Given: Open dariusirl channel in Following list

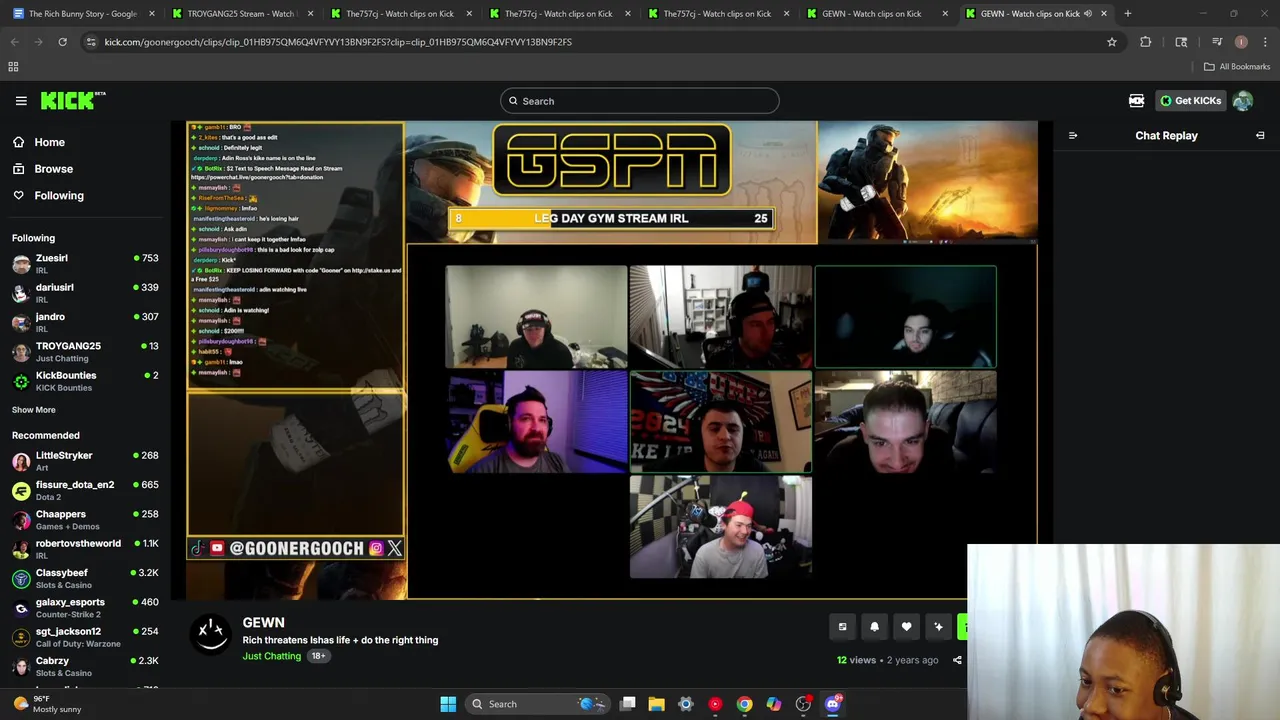Looking at the screenshot, I should [x=85, y=293].
